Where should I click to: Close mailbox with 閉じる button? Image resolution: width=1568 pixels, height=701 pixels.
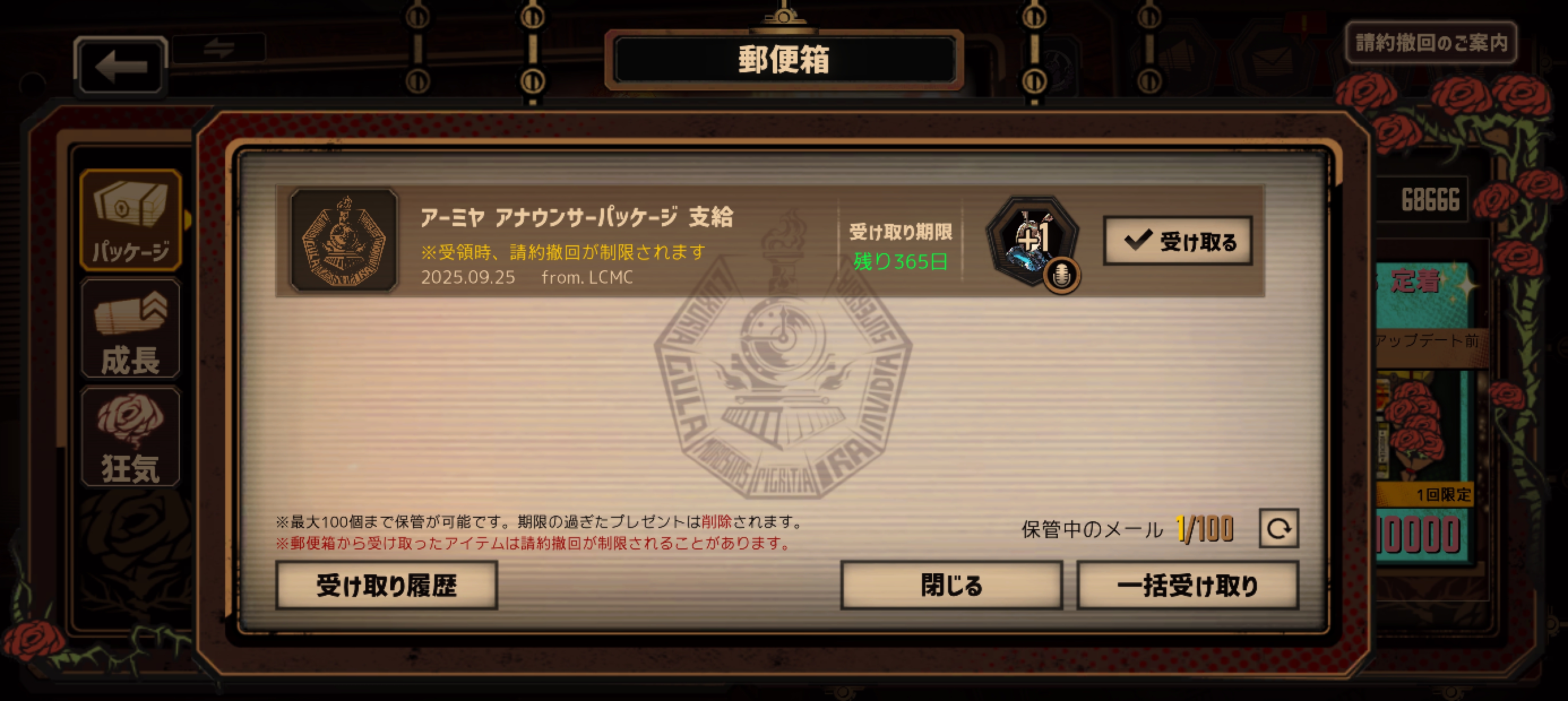[x=951, y=585]
